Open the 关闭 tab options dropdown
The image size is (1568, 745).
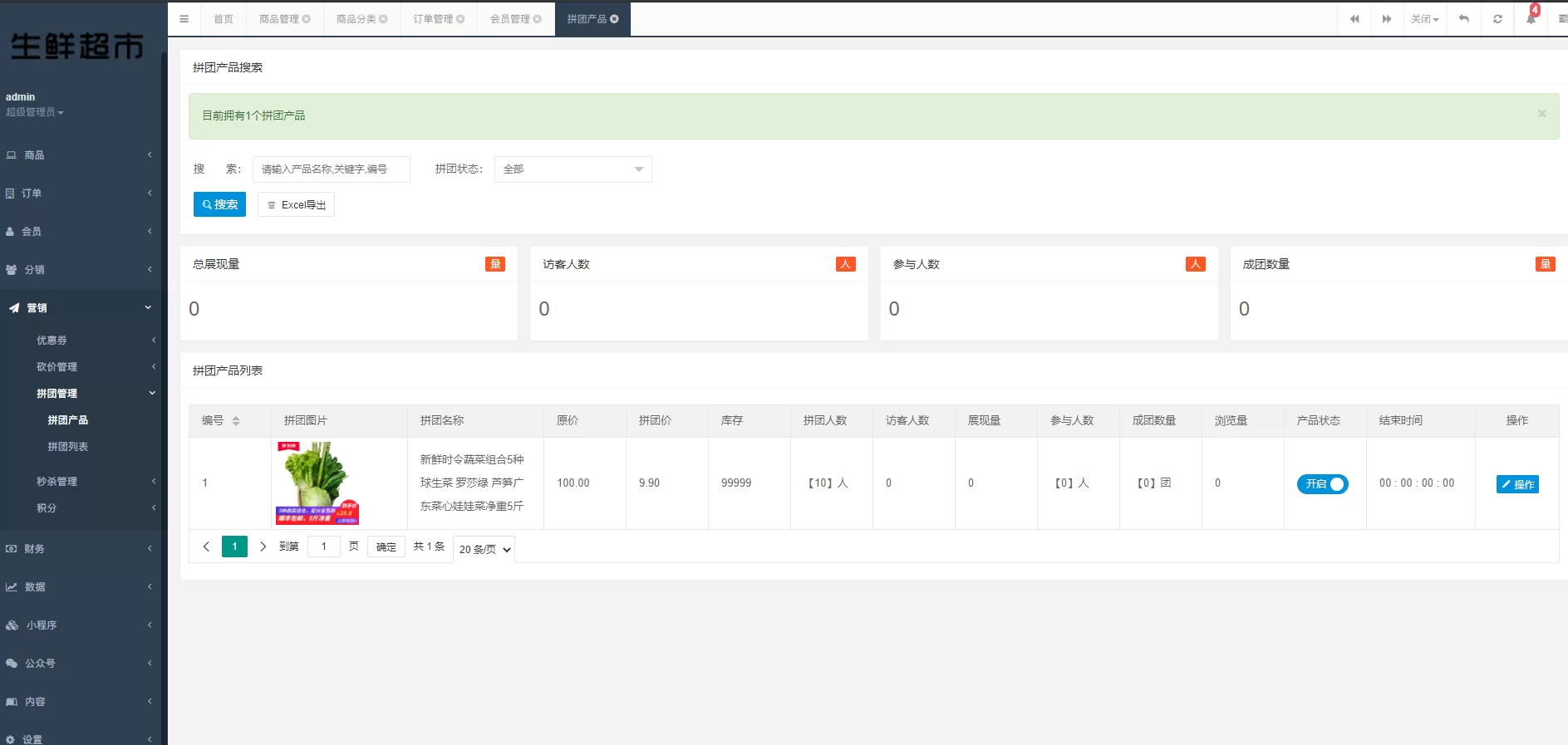[x=1424, y=19]
